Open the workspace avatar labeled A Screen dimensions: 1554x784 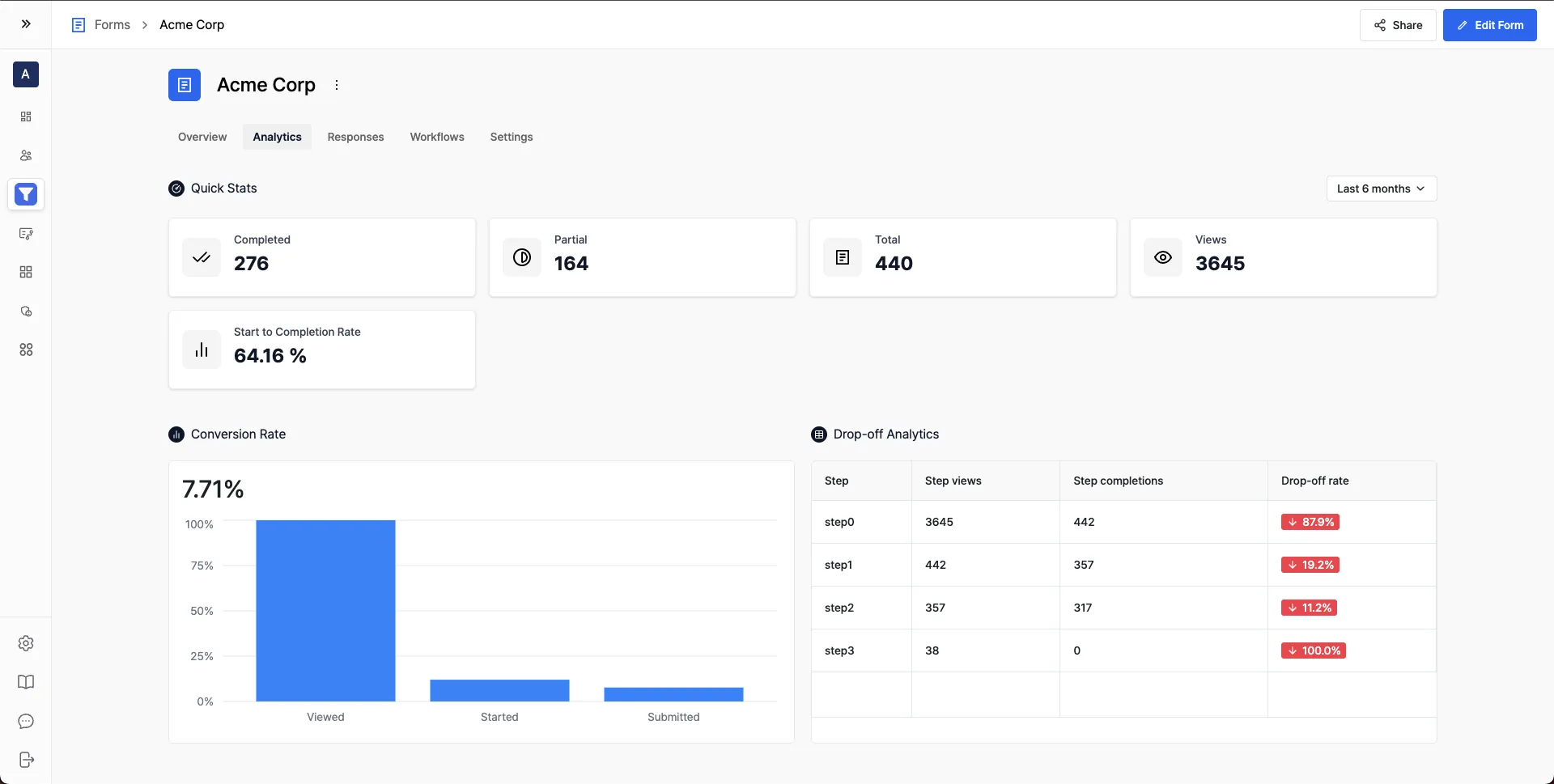(26, 74)
